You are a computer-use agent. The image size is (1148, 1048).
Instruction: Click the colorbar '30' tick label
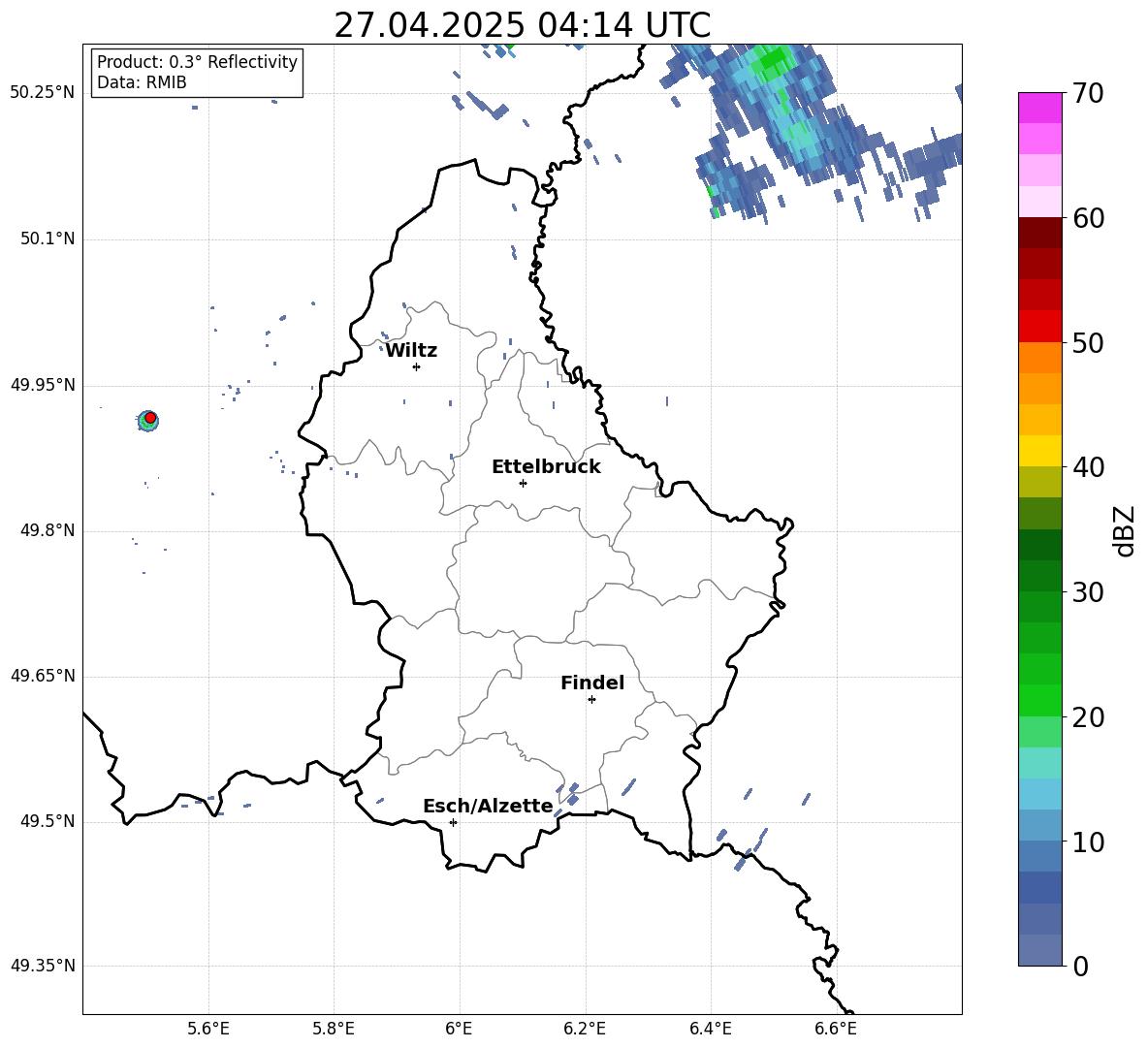pyautogui.click(x=1088, y=592)
